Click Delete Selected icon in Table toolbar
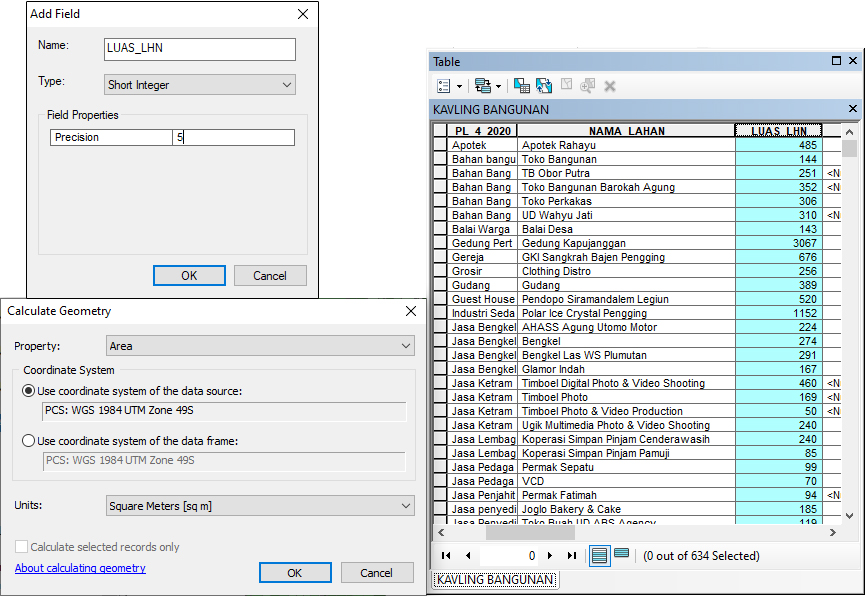The image size is (865, 596). 610,86
